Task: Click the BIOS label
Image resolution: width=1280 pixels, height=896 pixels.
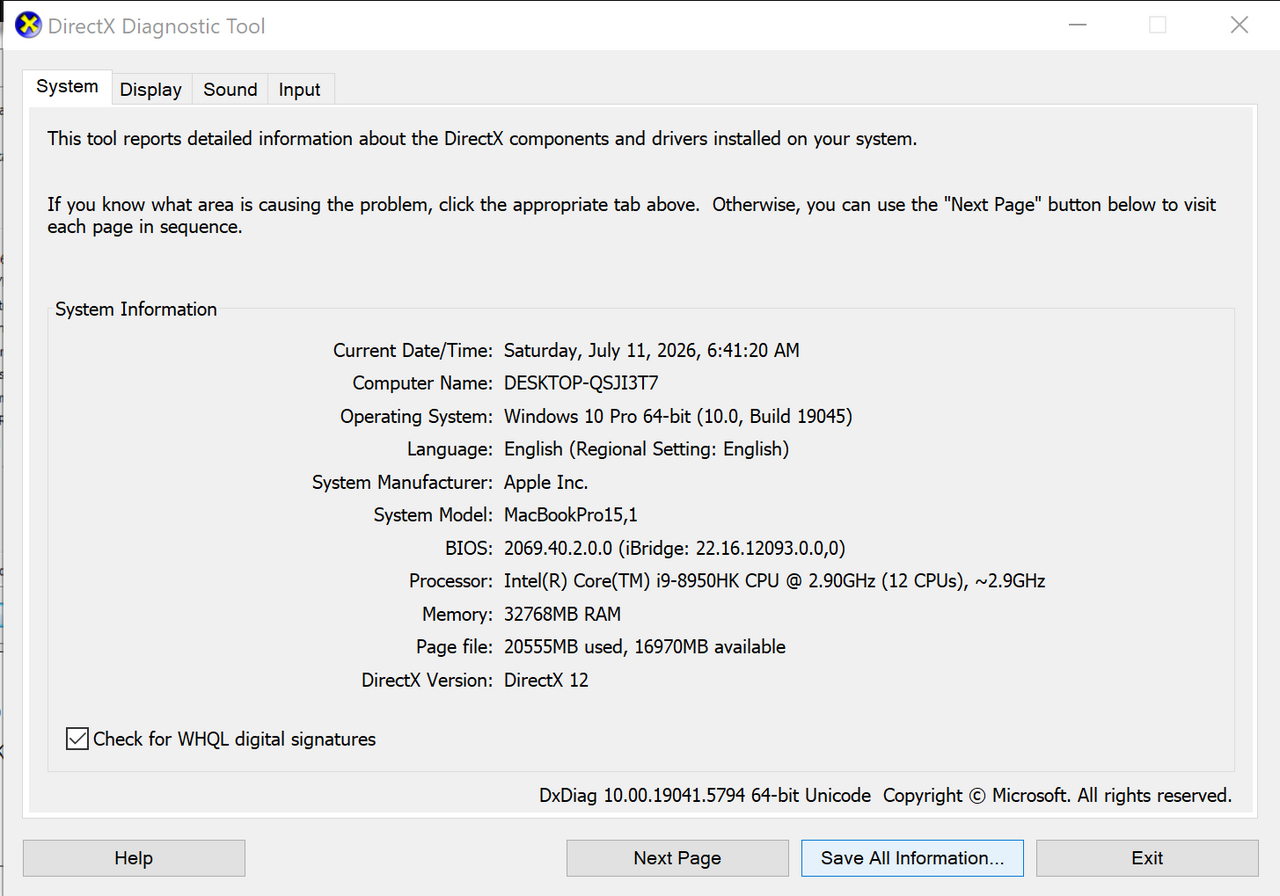Action: pos(469,548)
